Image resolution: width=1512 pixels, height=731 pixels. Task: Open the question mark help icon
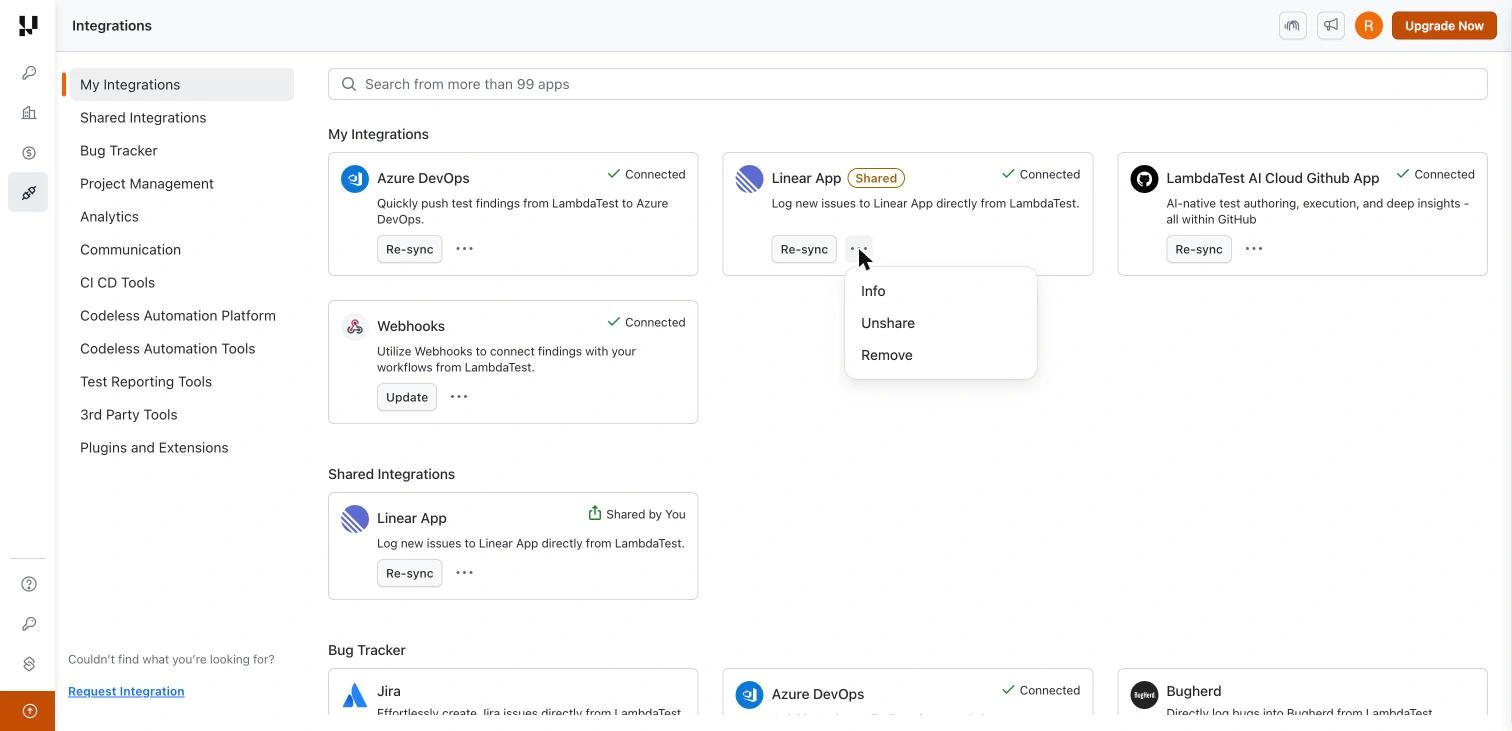29,584
